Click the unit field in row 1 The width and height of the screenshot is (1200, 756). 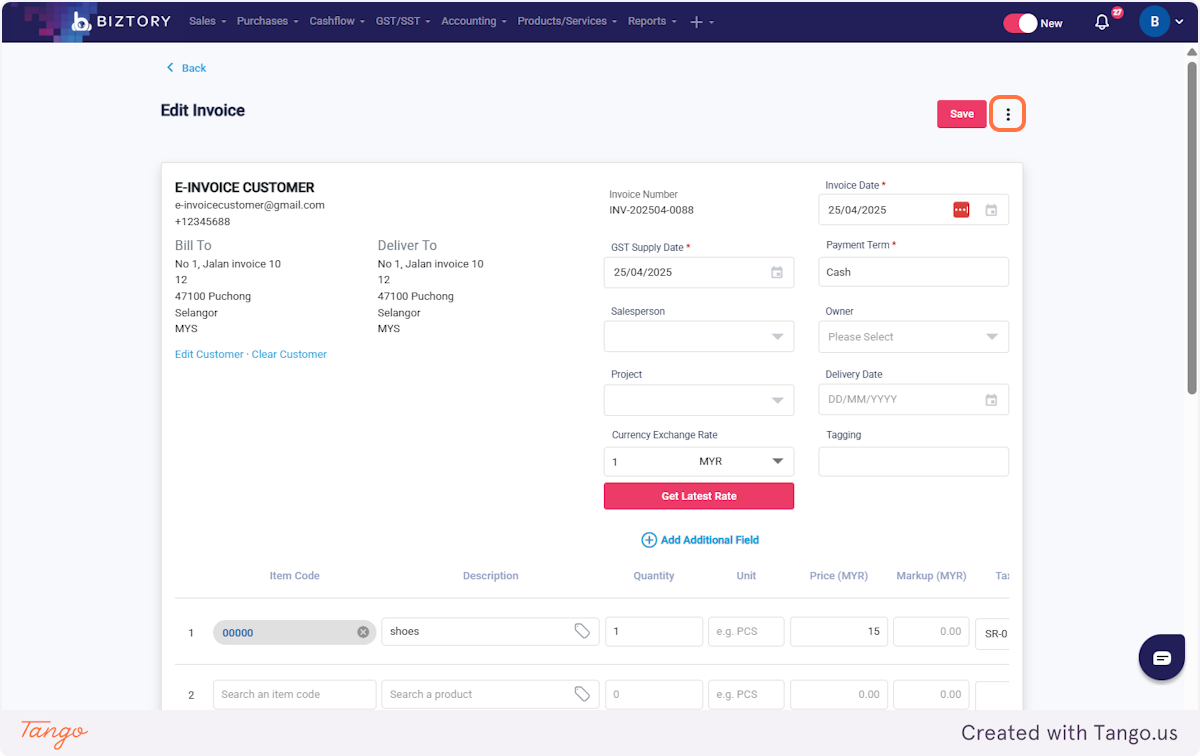(746, 631)
